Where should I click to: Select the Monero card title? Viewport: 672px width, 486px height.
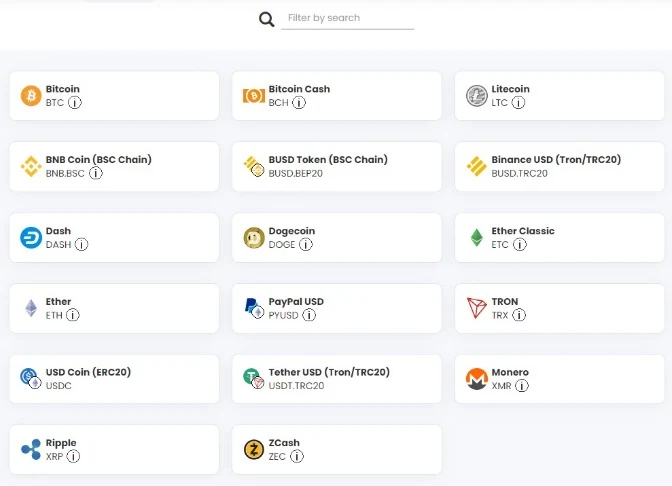coord(510,372)
